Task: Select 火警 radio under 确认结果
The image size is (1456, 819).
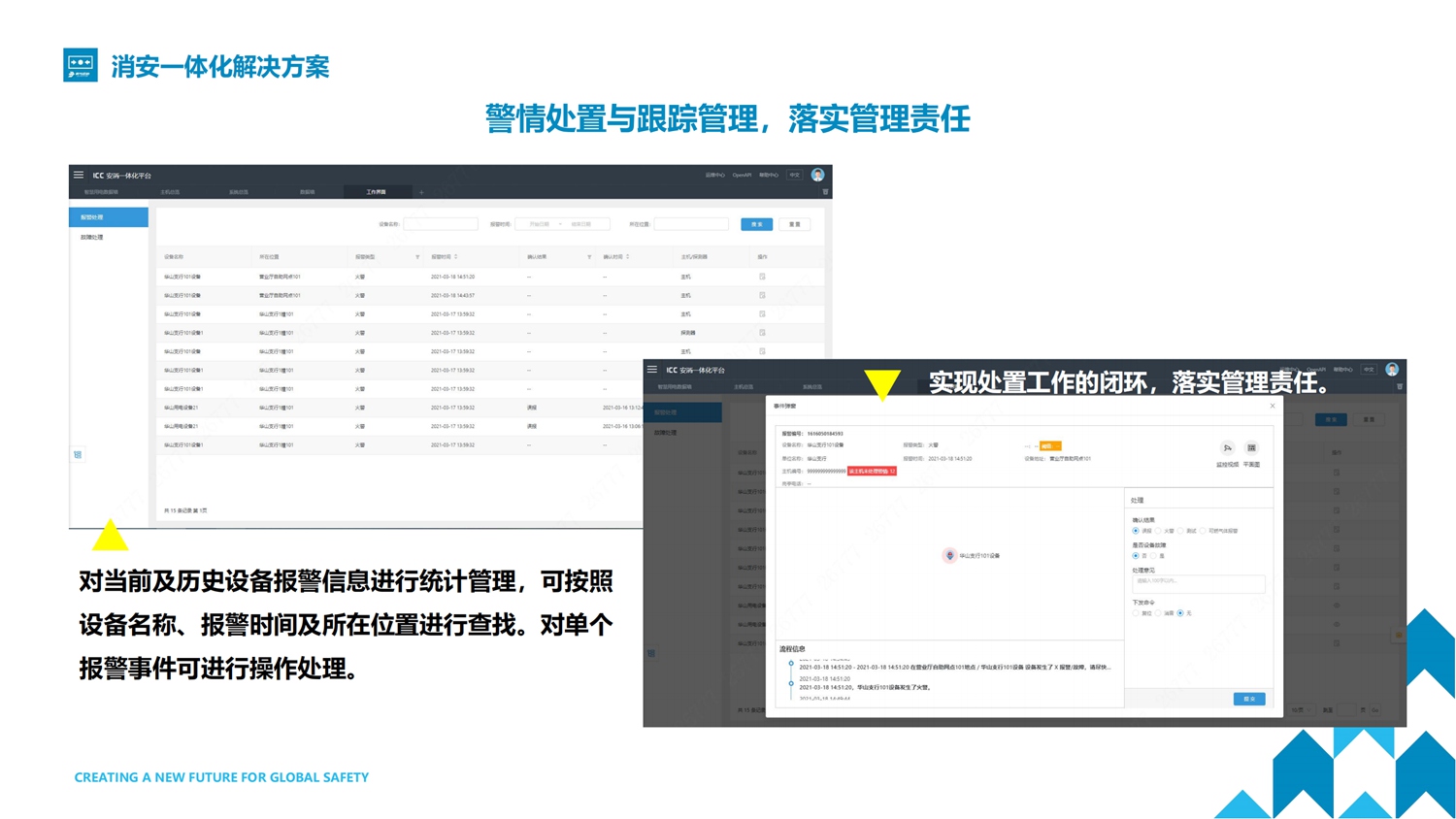Action: 1158,531
